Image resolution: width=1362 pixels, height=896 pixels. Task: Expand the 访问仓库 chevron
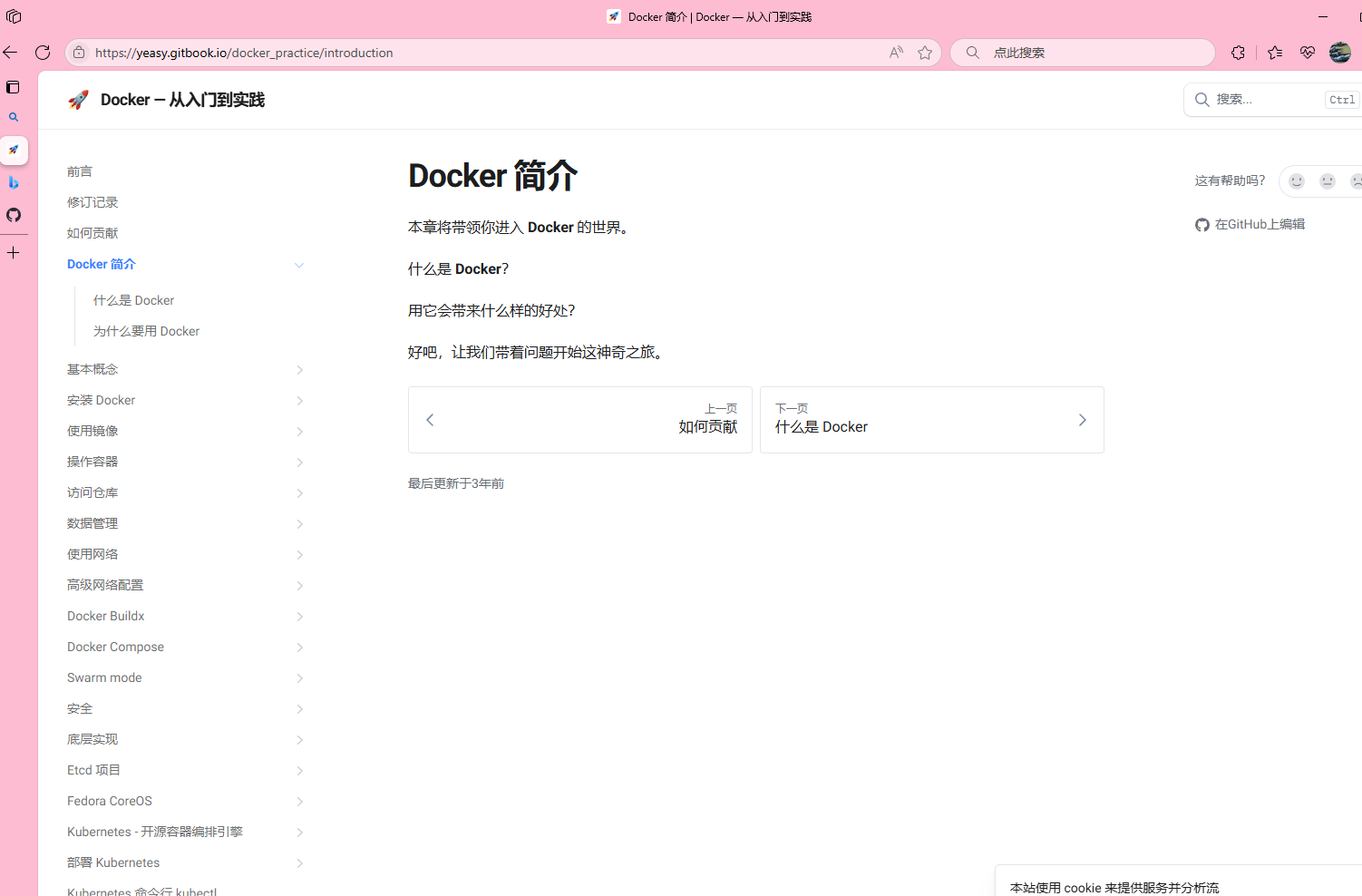pos(299,493)
